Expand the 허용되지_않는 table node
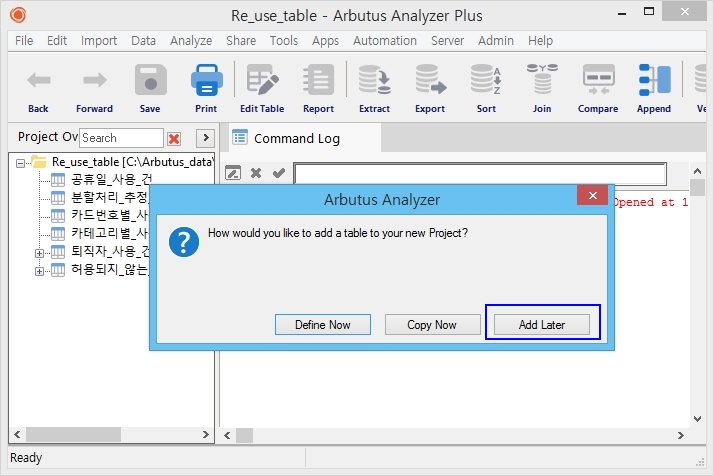 40,271
